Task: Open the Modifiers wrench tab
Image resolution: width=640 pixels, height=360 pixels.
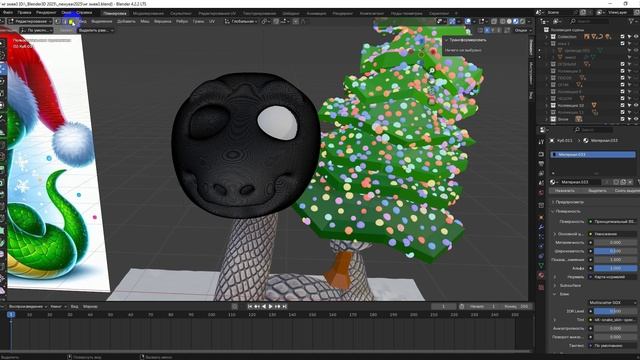Action: 541,227
